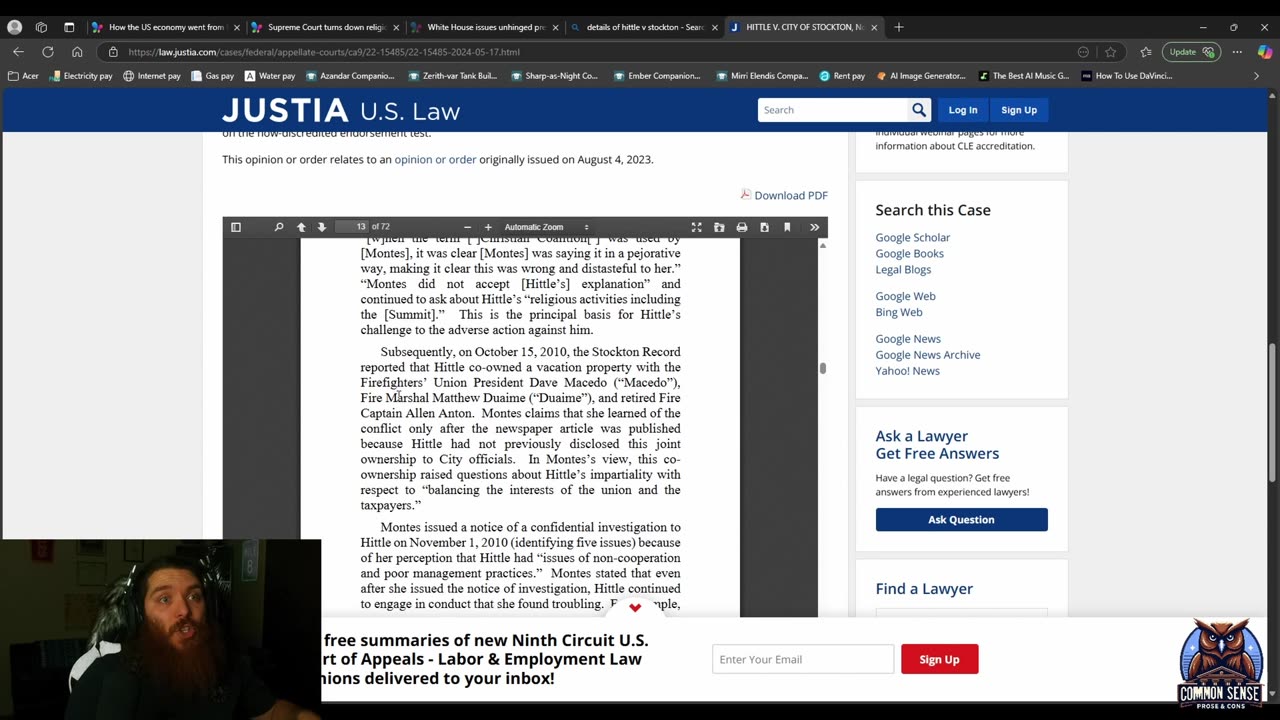Switch PDF to presentation mode

point(697,227)
